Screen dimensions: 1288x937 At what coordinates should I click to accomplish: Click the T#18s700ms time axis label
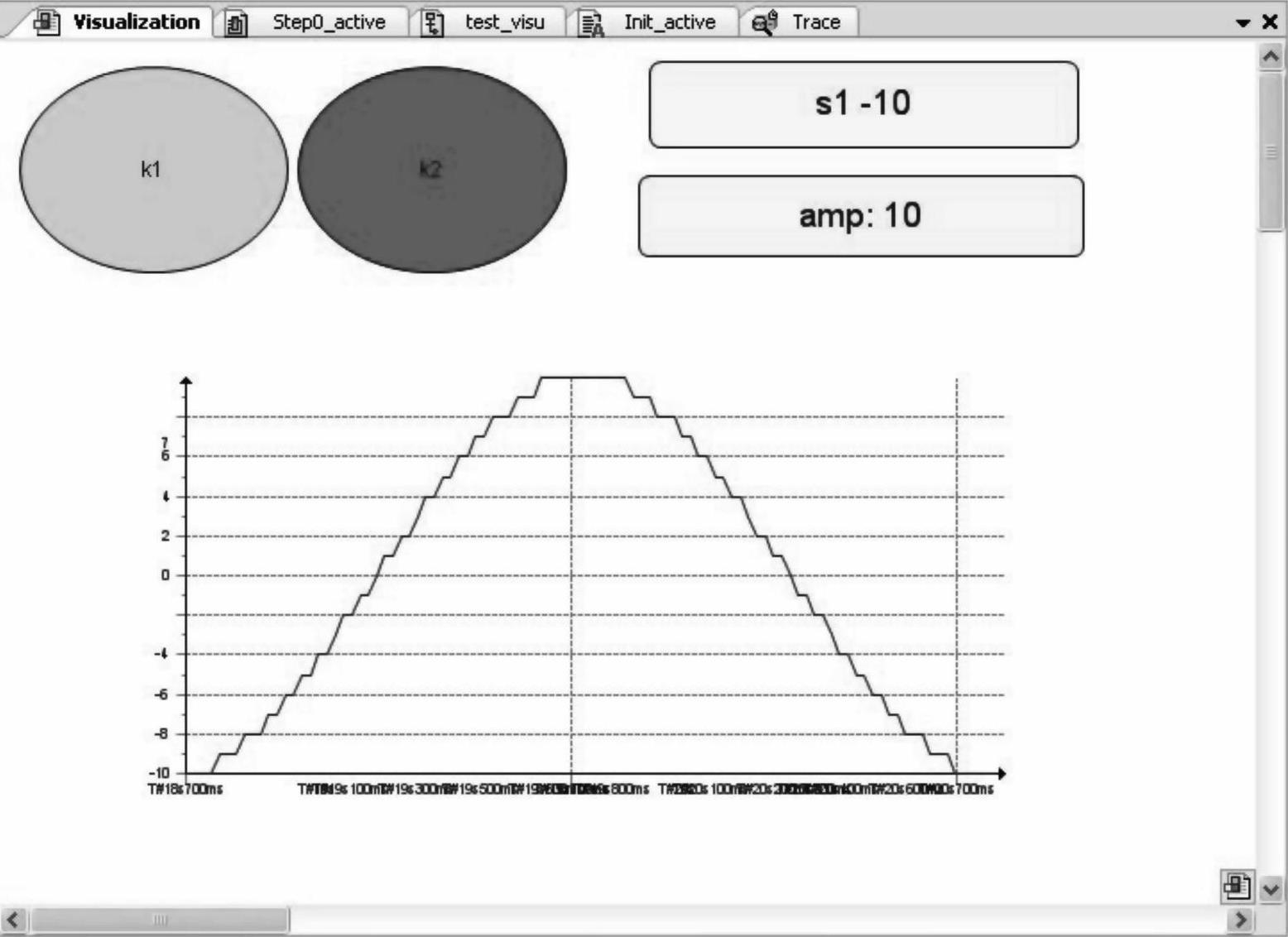click(185, 789)
